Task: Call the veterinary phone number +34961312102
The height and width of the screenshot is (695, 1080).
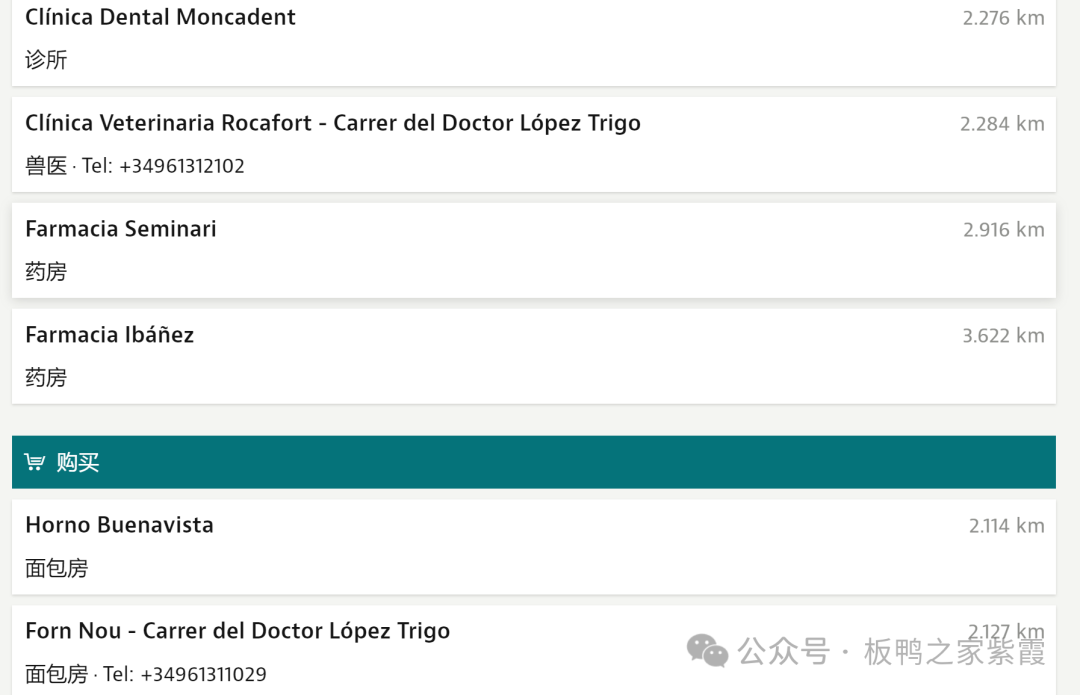Action: (181, 166)
